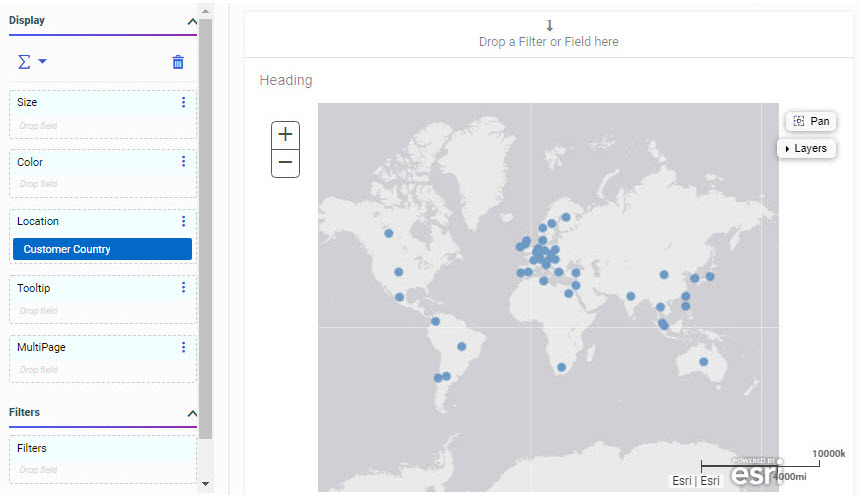Click the Display section title
Image resolution: width=860 pixels, height=495 pixels.
(27, 21)
